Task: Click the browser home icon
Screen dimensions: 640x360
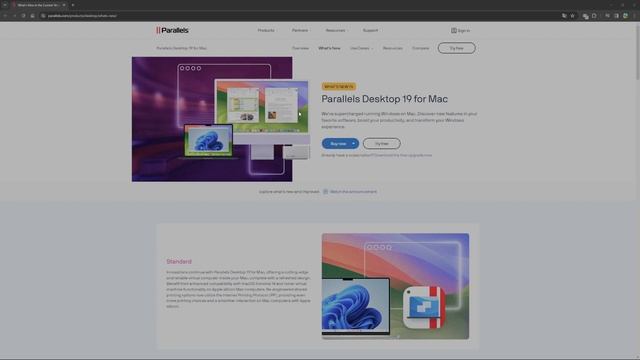Action: [32, 16]
